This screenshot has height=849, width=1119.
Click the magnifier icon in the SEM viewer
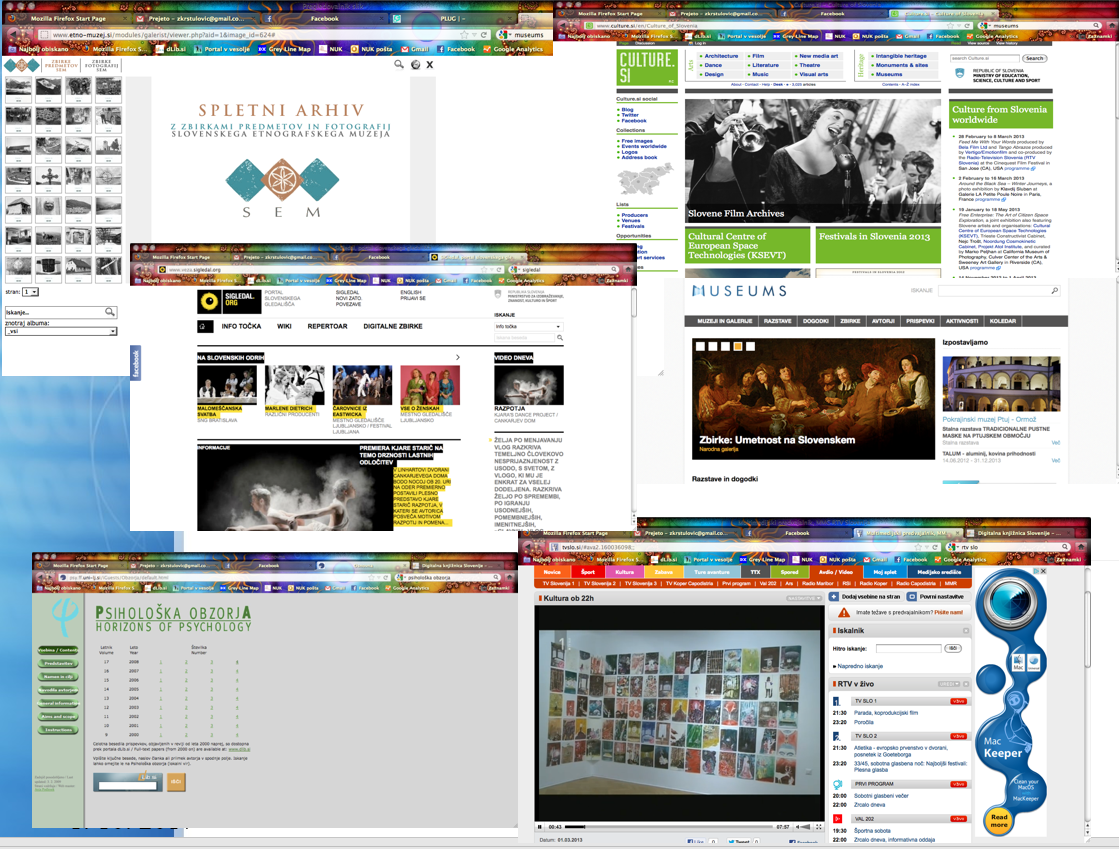(399, 64)
